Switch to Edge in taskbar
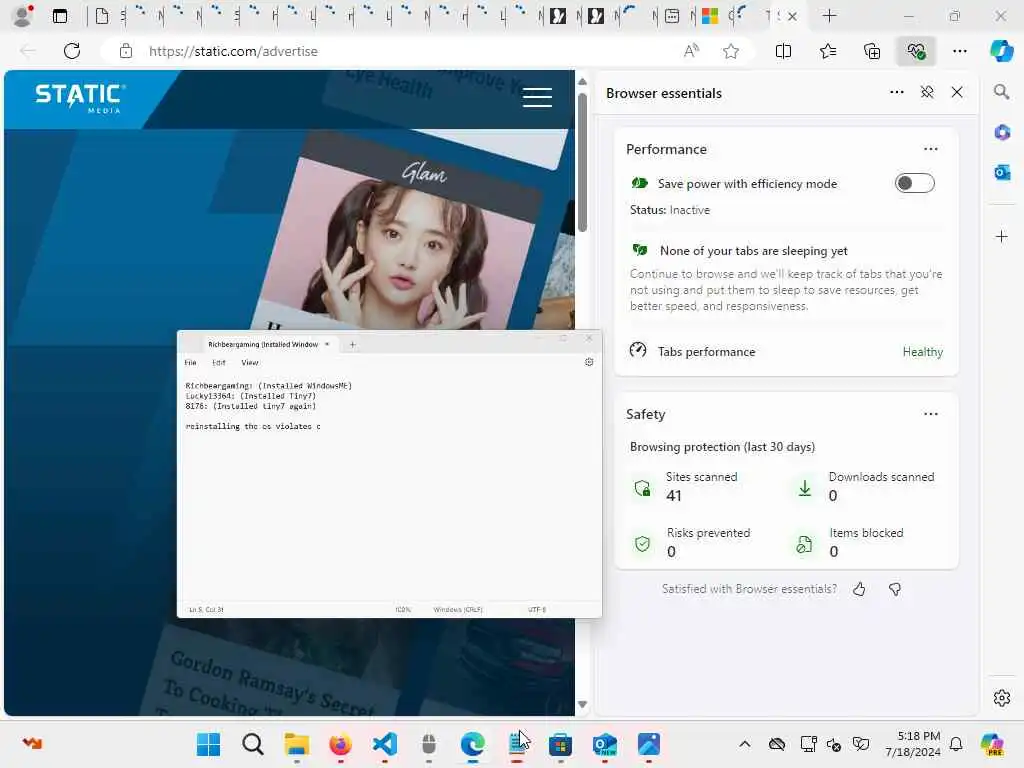 point(473,744)
